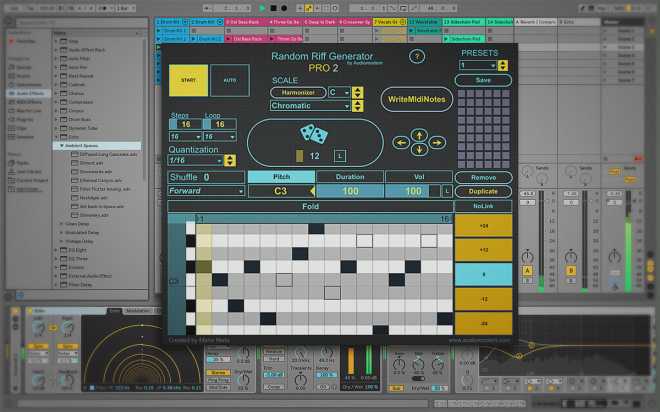Open the root key C dropdown

click(x=339, y=92)
